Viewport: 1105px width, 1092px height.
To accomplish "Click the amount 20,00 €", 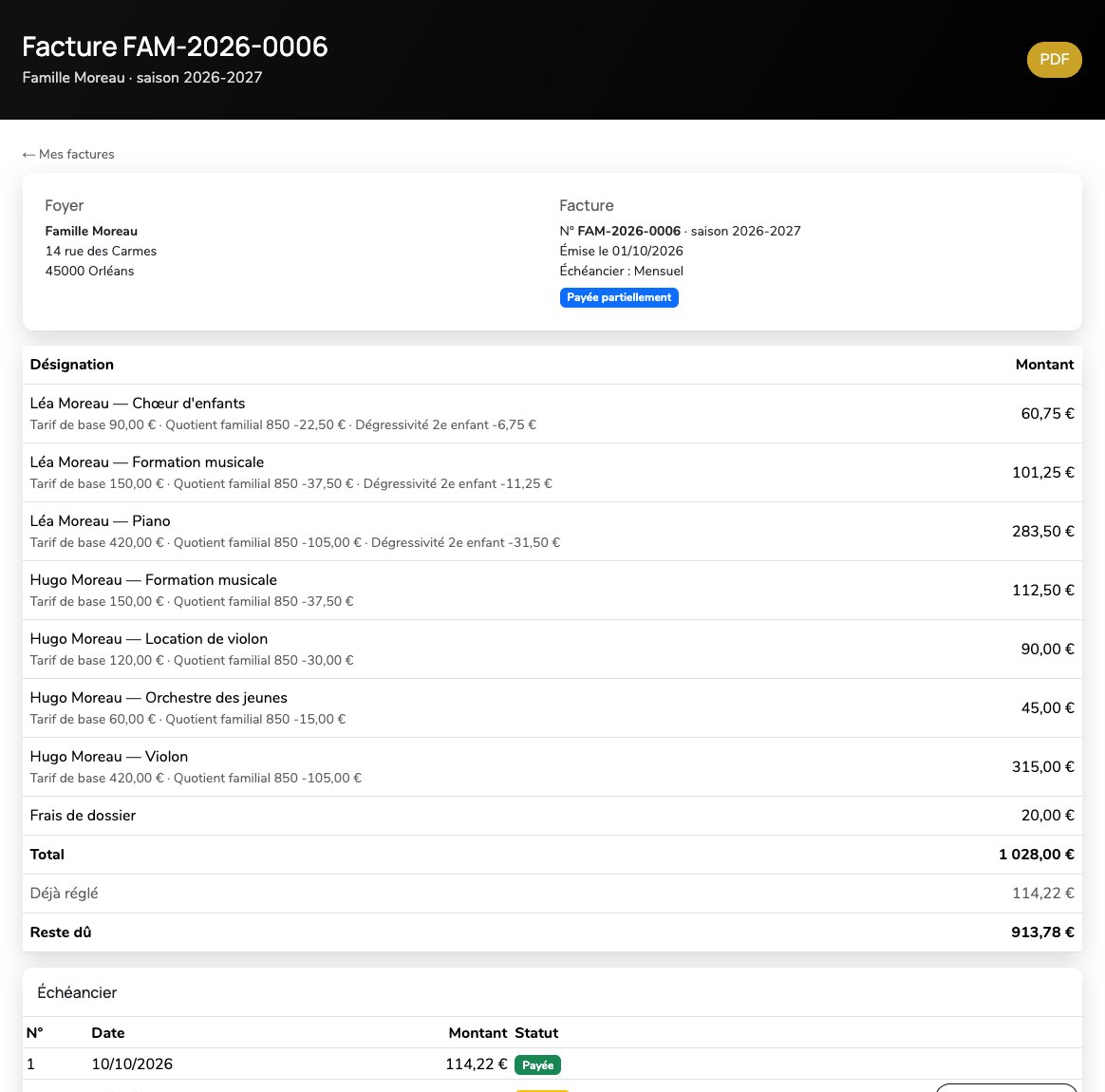I will [x=1047, y=816].
